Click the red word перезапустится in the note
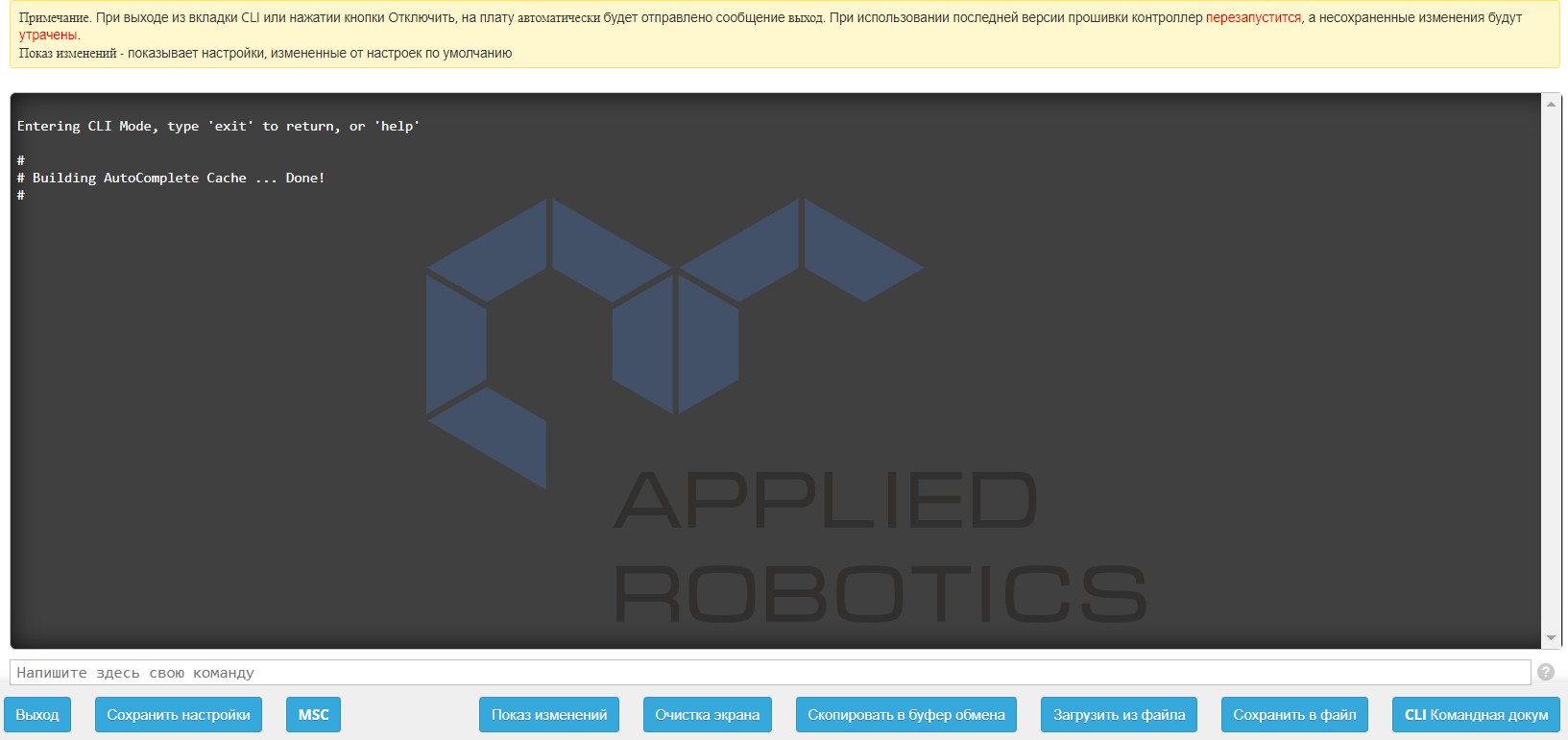This screenshot has height=740, width=1568. coord(1253,17)
